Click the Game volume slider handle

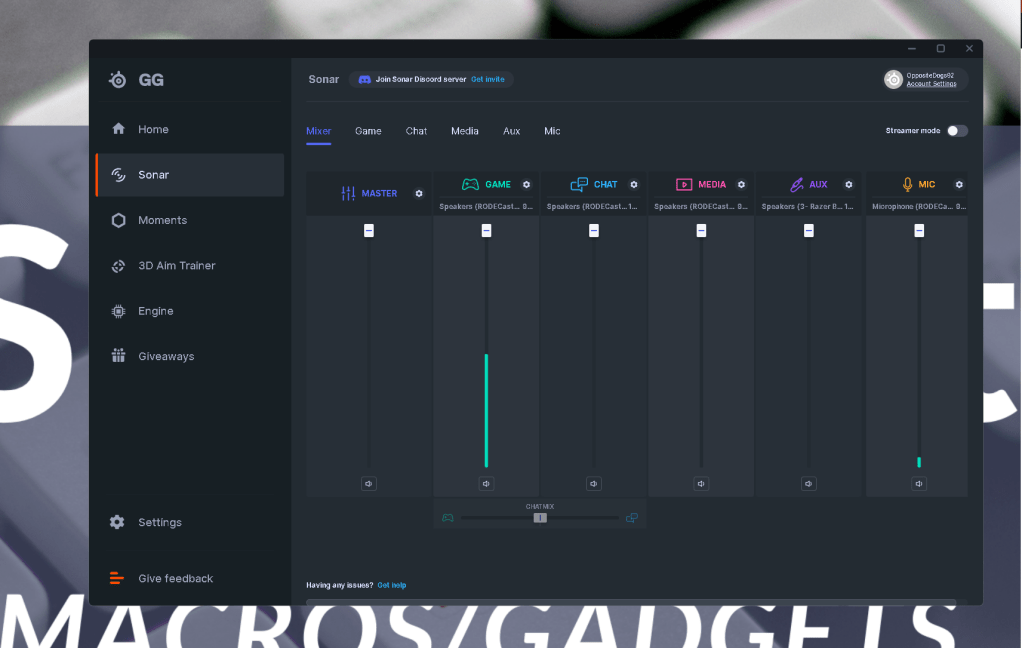pos(486,231)
